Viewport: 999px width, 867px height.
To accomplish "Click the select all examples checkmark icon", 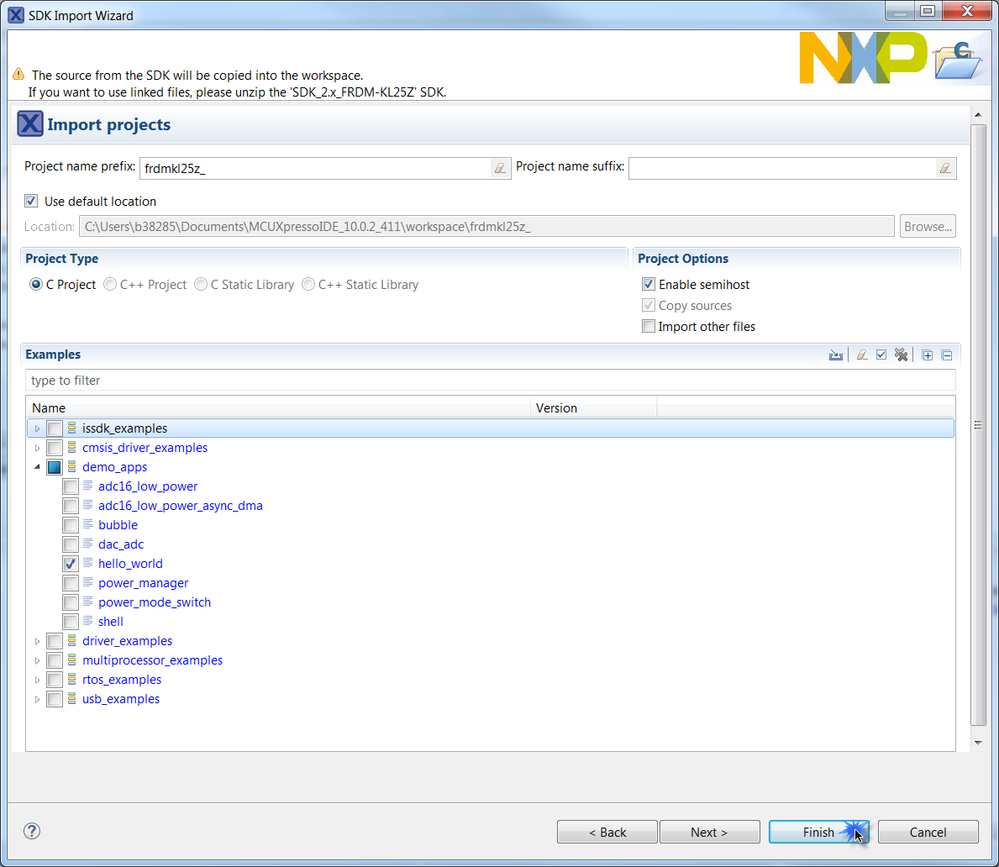I will tap(881, 355).
